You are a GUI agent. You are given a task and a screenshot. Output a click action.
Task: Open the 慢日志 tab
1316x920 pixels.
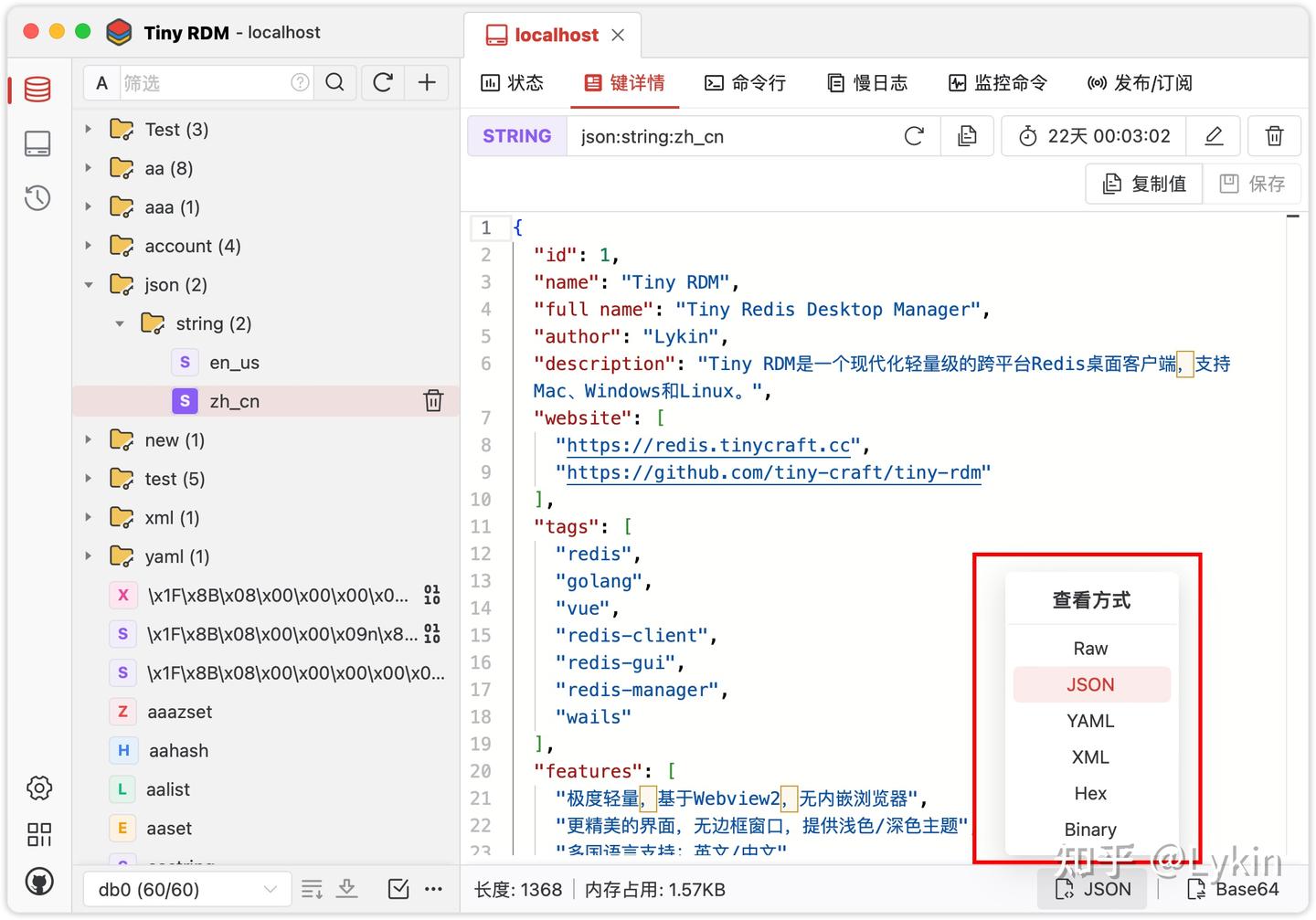pos(867,83)
